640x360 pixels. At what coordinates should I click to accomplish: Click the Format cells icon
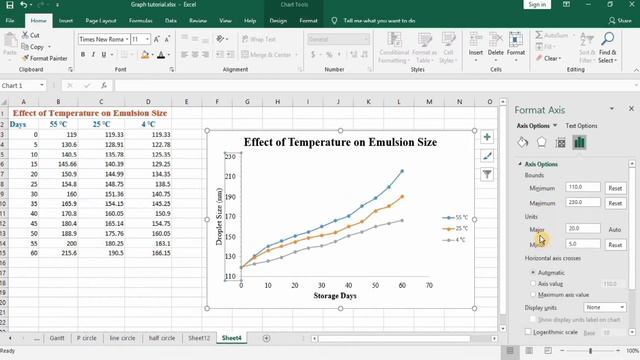(x=516, y=40)
